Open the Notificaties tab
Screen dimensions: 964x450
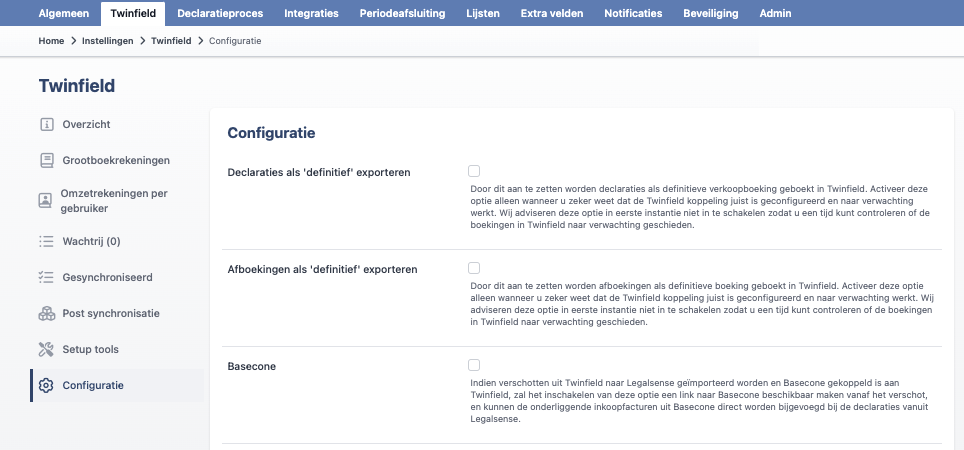(x=633, y=13)
